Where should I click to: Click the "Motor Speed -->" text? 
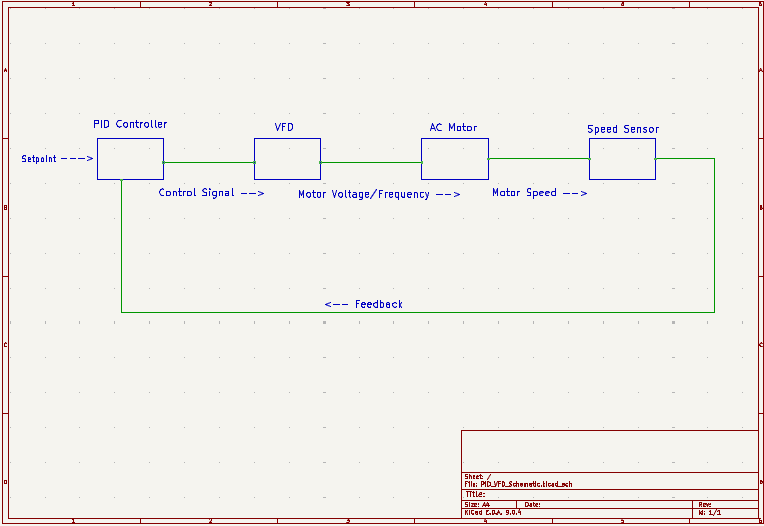(539, 193)
